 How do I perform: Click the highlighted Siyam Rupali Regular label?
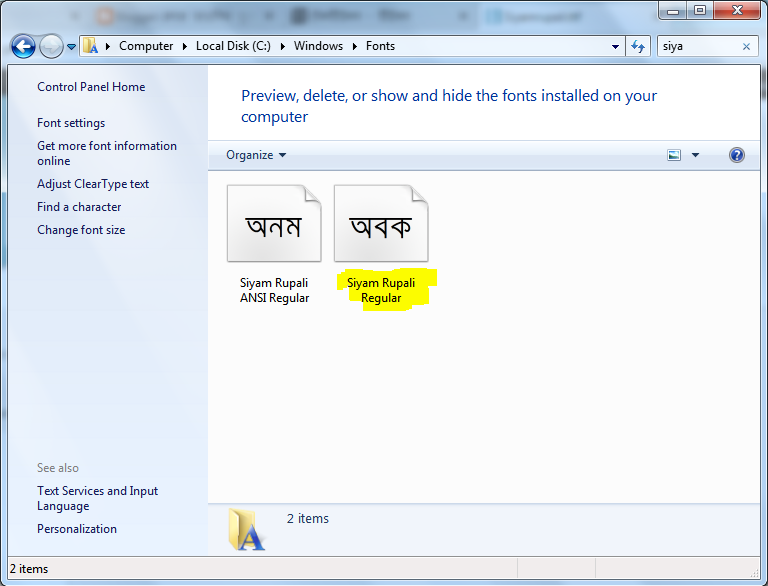381,291
